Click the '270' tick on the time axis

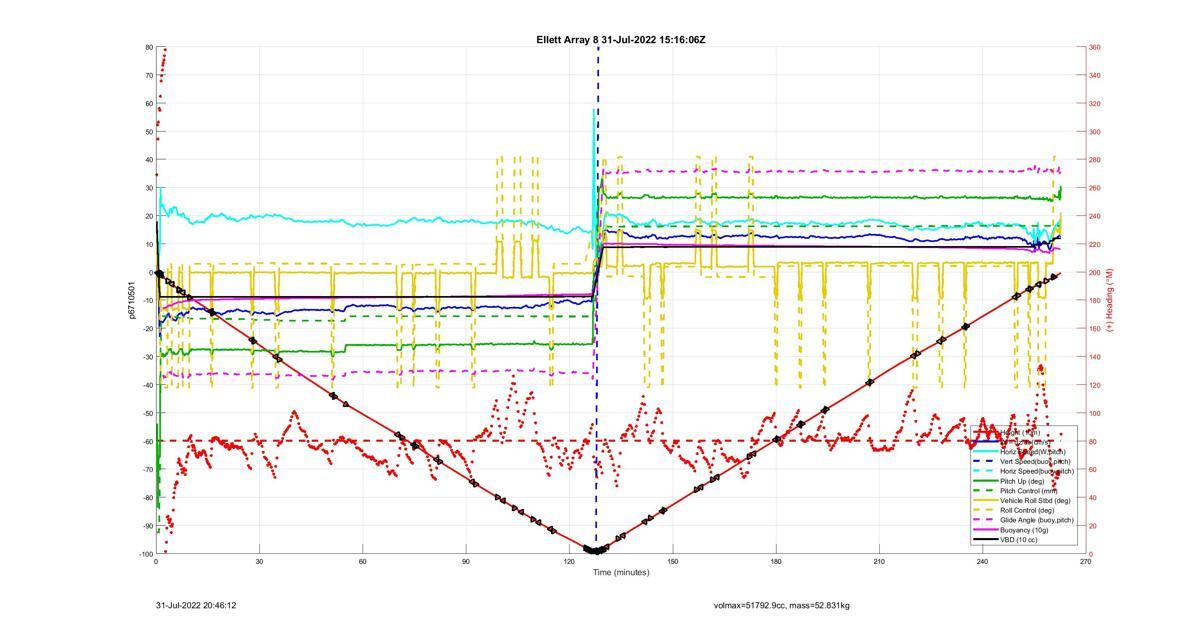click(x=1085, y=562)
